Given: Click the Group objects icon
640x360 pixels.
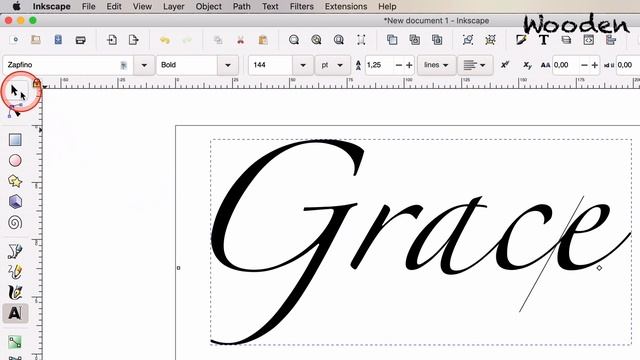Looking at the screenshot, I should point(468,40).
